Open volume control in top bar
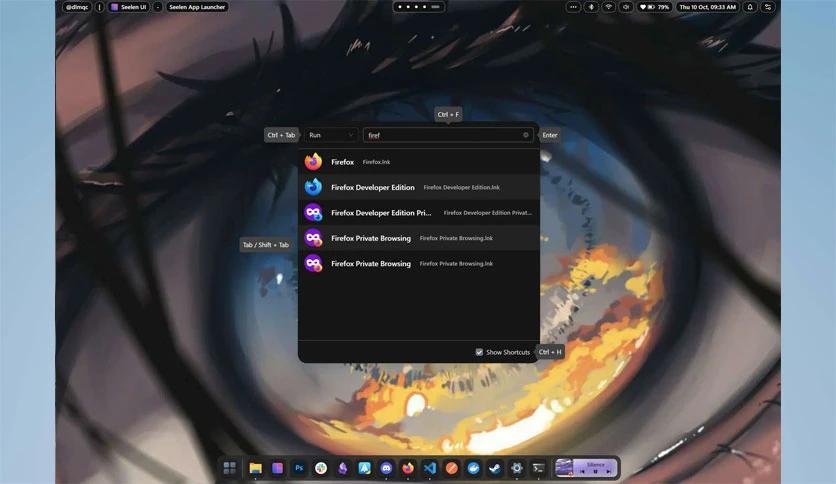Screen dimensions: 836x484 626,7
